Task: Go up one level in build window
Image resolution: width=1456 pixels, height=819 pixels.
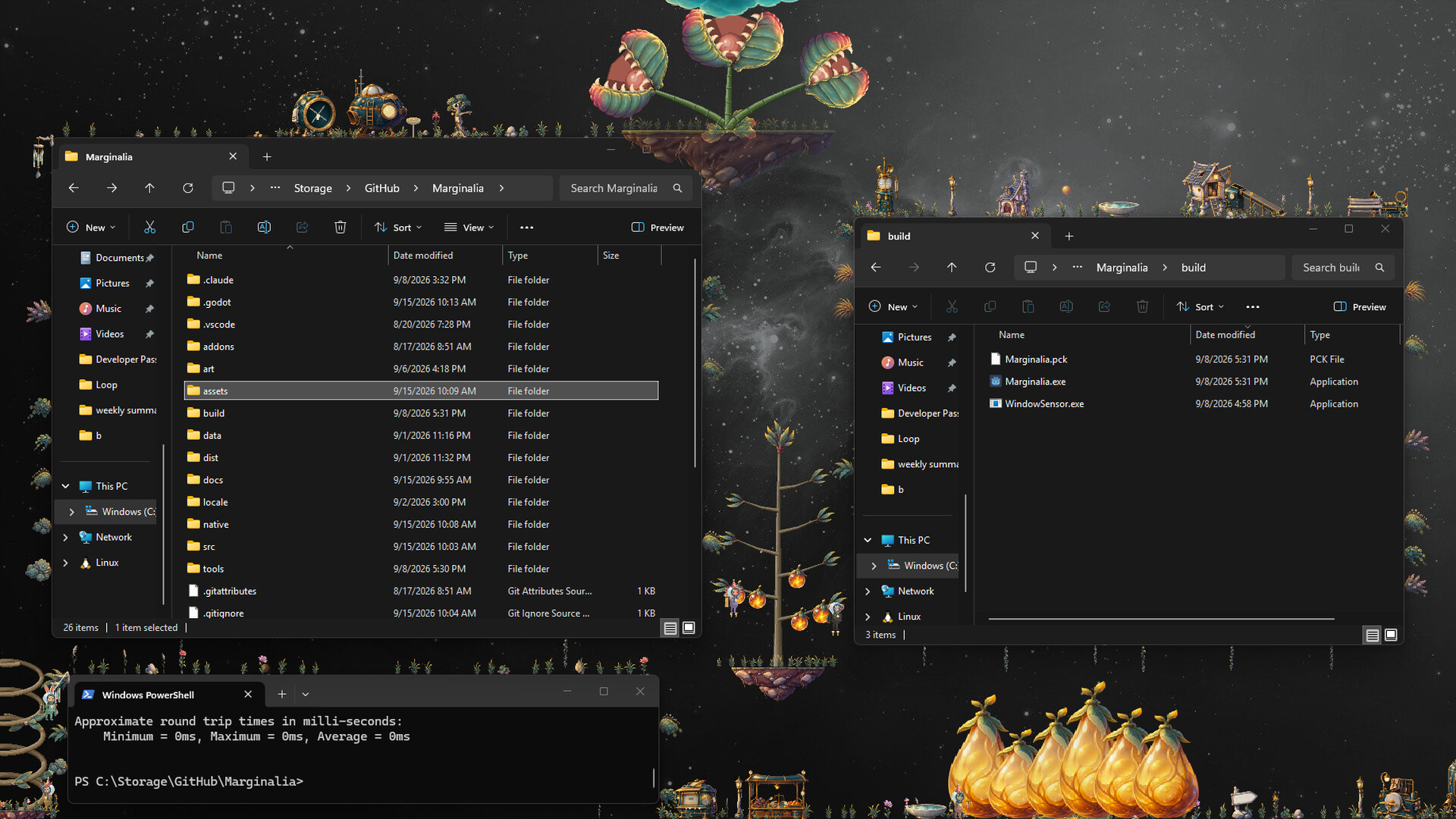Action: (952, 268)
